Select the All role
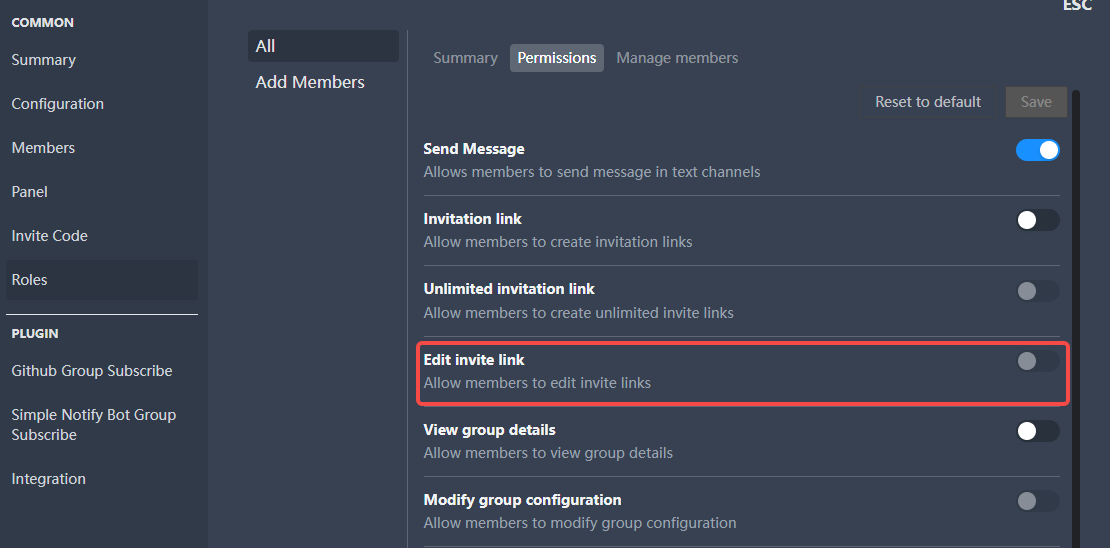Viewport: 1110px width, 548px height. pyautogui.click(x=324, y=46)
